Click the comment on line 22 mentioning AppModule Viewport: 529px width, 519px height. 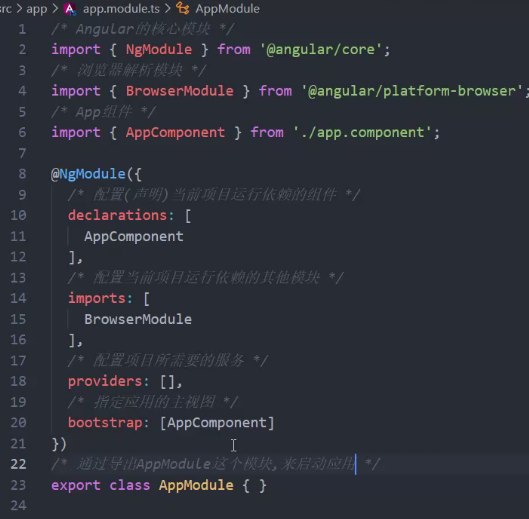(x=216, y=464)
